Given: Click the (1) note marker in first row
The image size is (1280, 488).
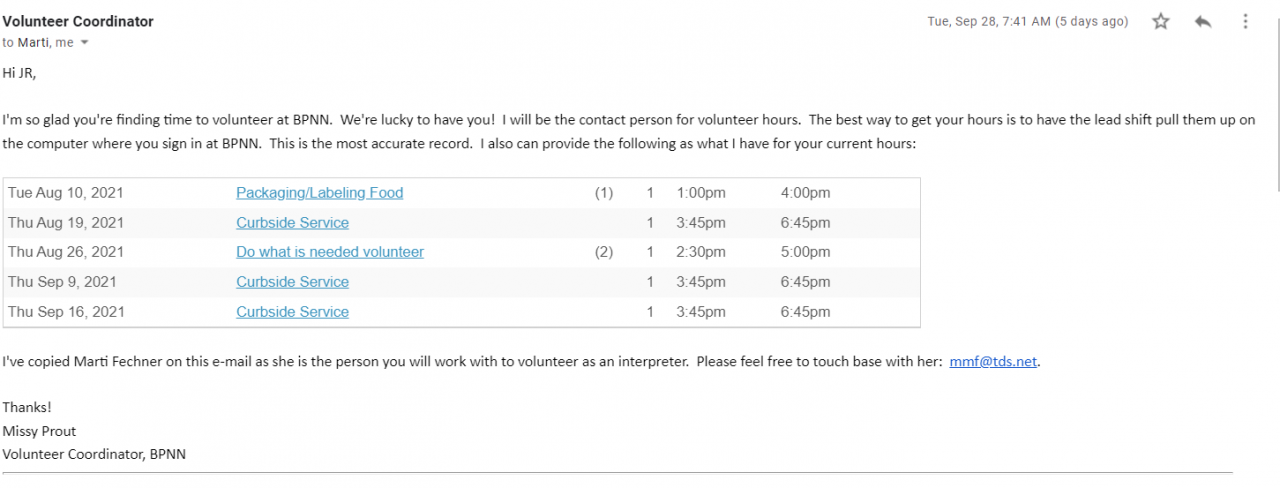Looking at the screenshot, I should point(604,193).
